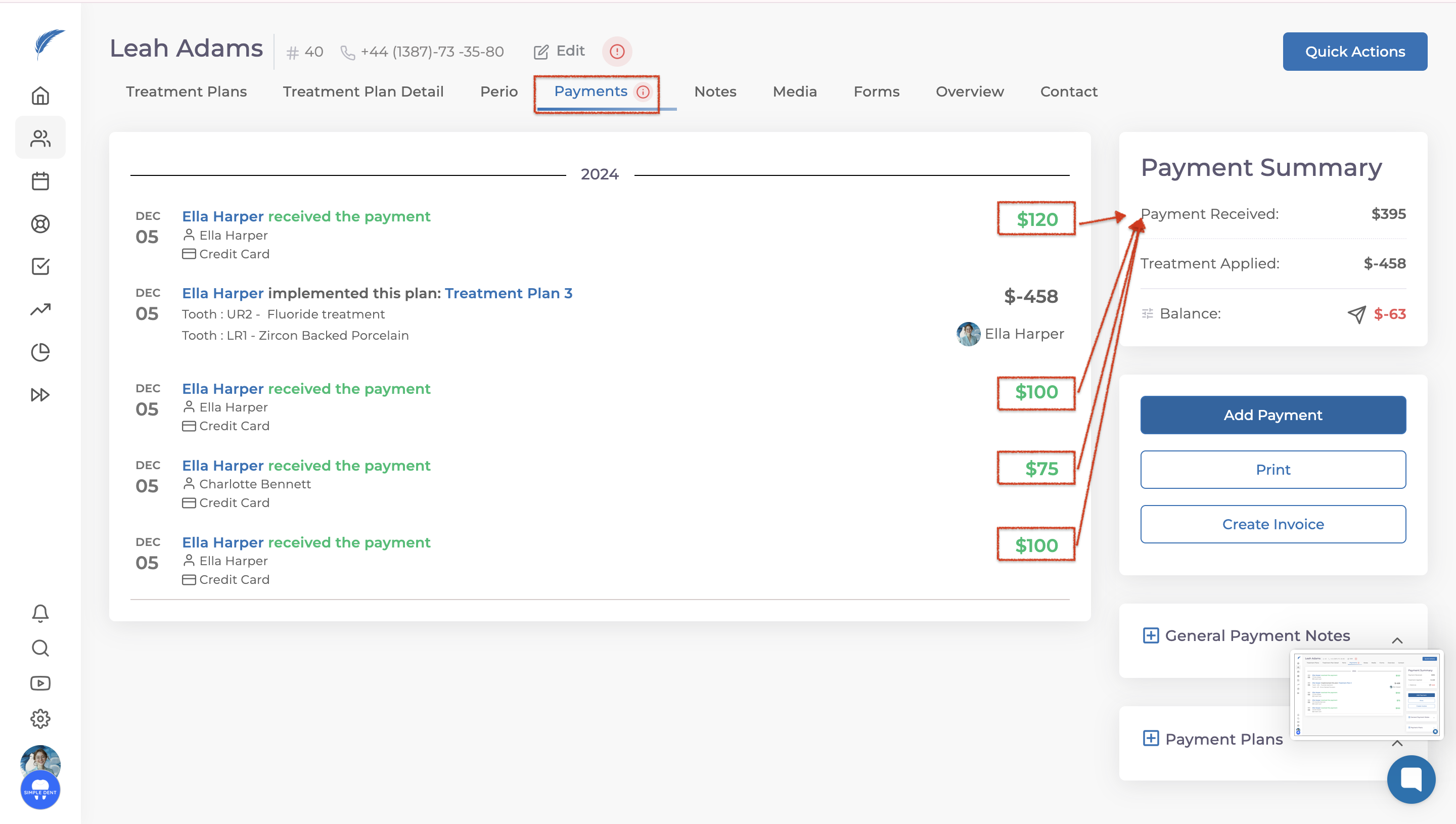This screenshot has width=1456, height=824.
Task: Click the send balance paper-plane icon
Action: pos(1356,314)
